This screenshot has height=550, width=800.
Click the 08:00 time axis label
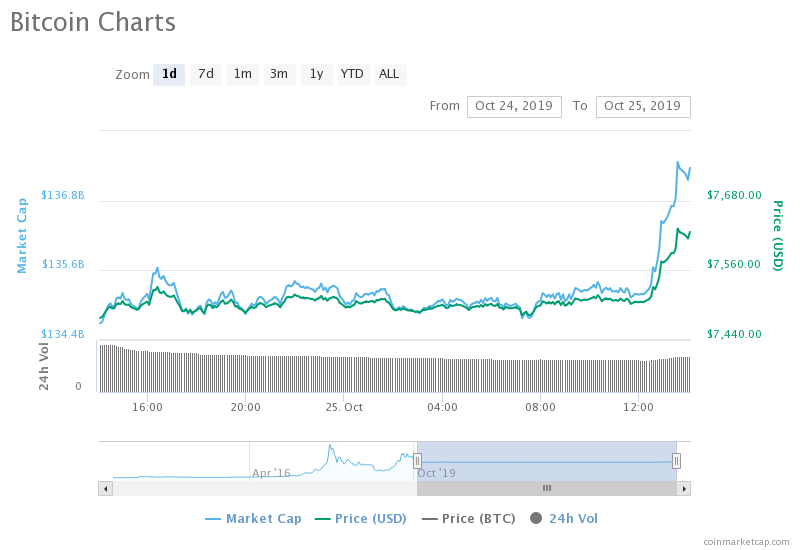click(540, 408)
